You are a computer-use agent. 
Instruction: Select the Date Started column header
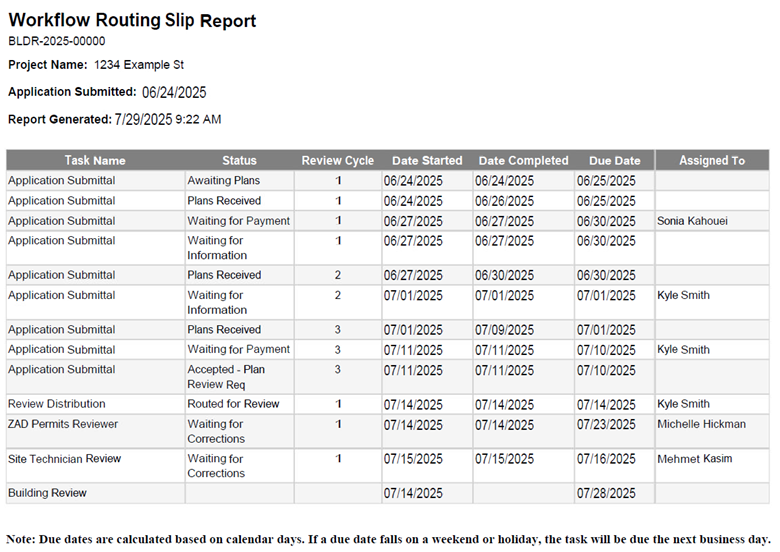tap(427, 160)
